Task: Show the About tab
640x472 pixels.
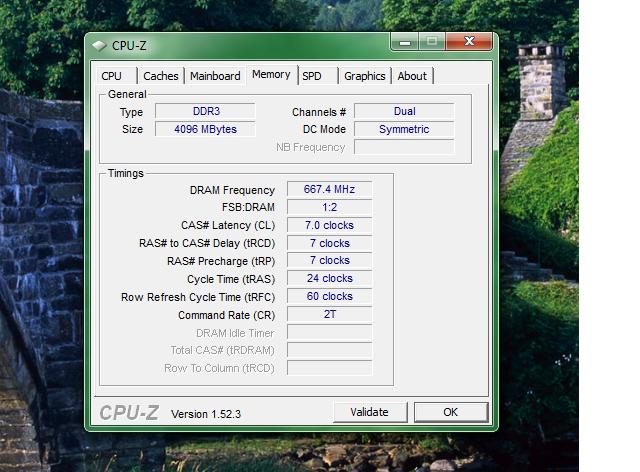Action: (x=412, y=76)
